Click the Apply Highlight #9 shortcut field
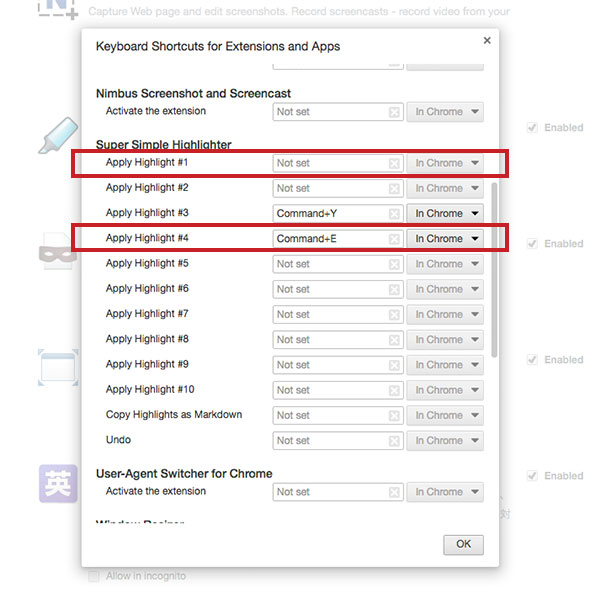This screenshot has height=598, width=600. click(338, 365)
